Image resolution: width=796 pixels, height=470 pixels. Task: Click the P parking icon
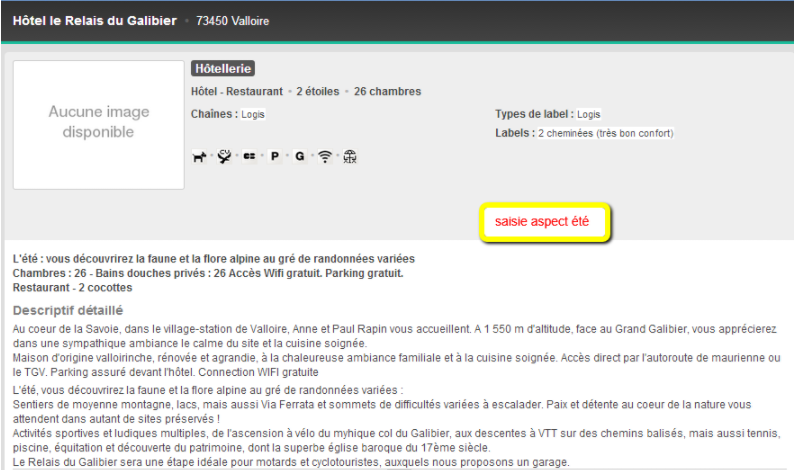[275, 156]
